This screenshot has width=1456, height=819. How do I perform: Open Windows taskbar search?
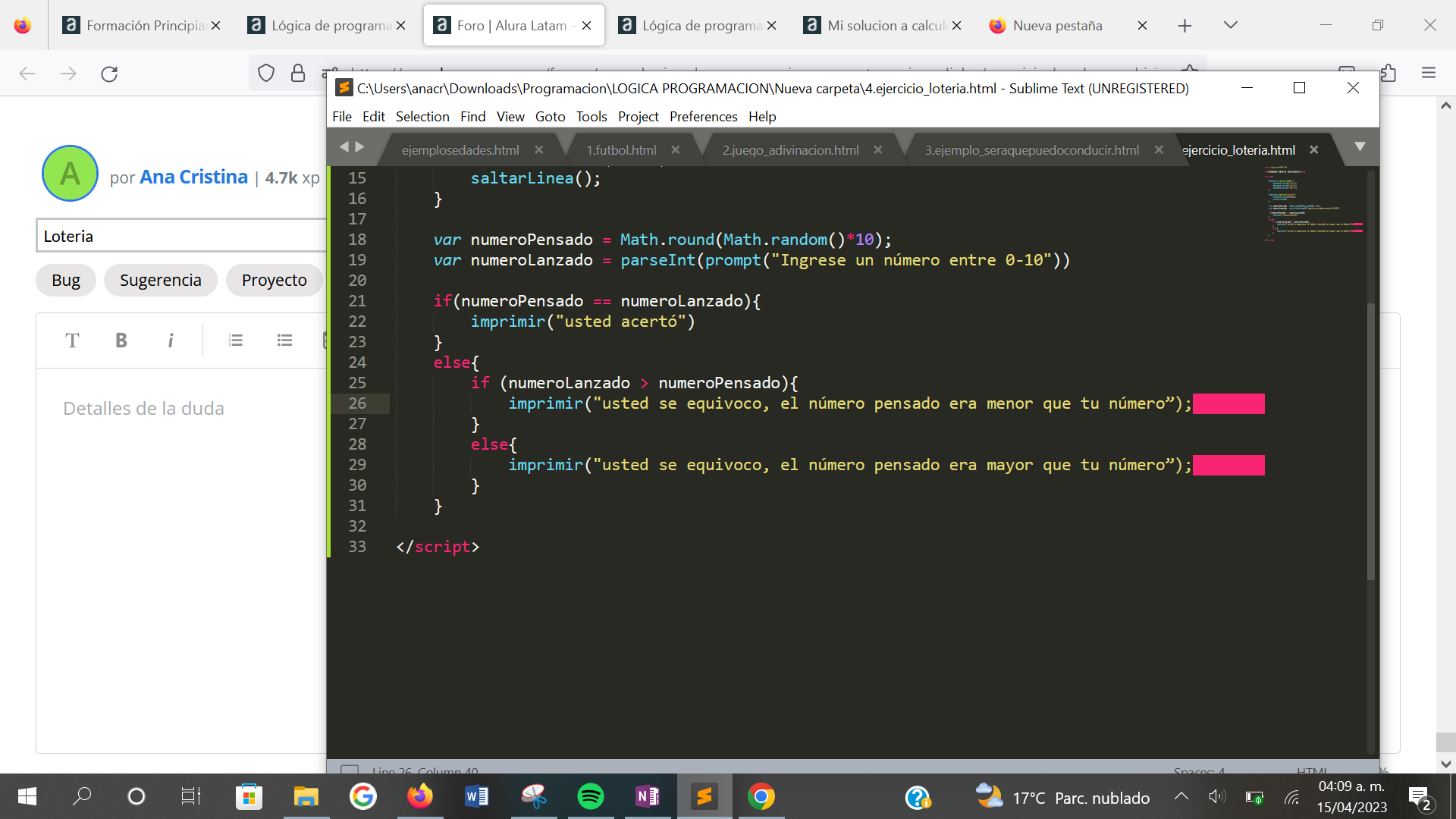coord(82,796)
